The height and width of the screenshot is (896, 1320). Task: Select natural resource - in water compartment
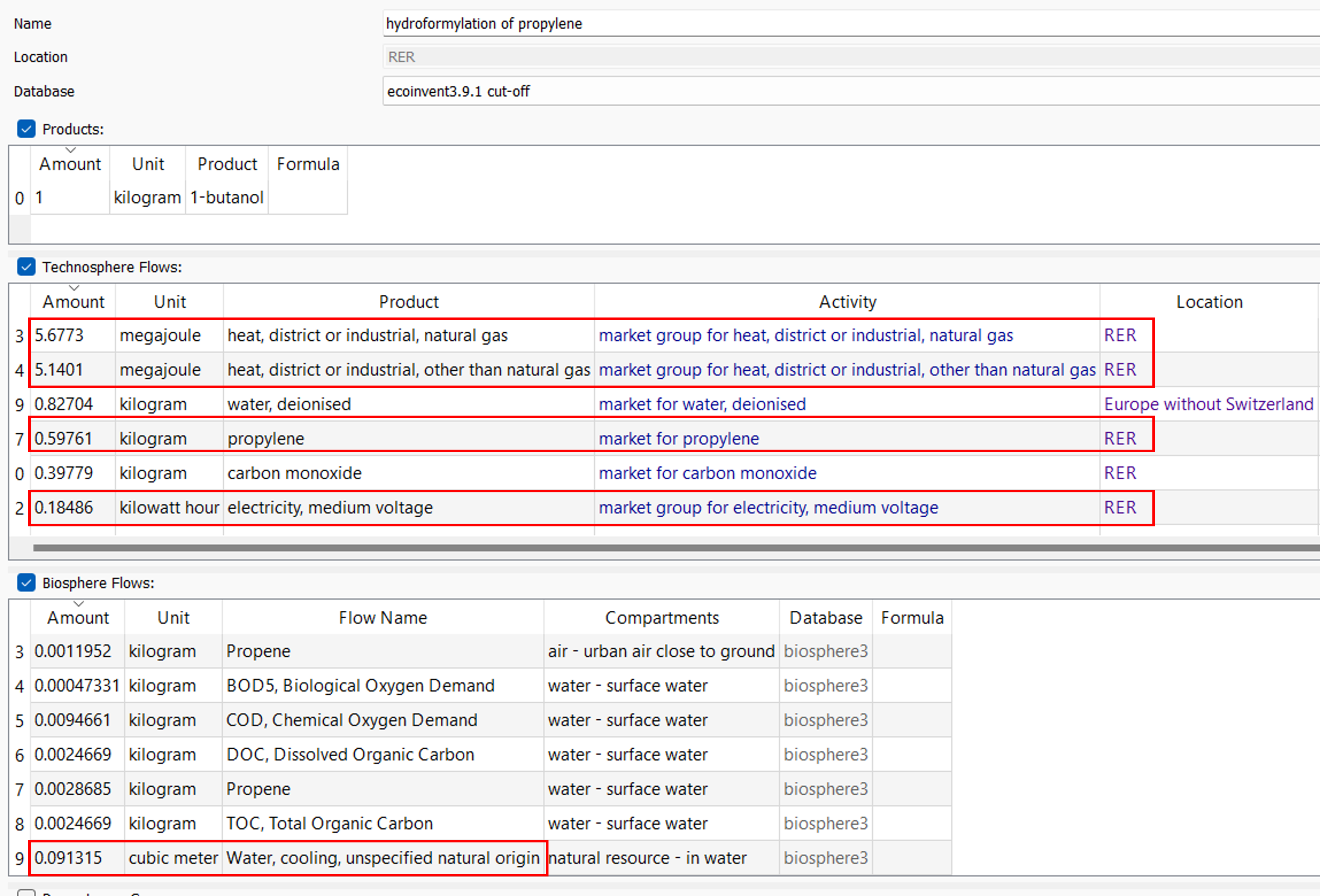662,858
